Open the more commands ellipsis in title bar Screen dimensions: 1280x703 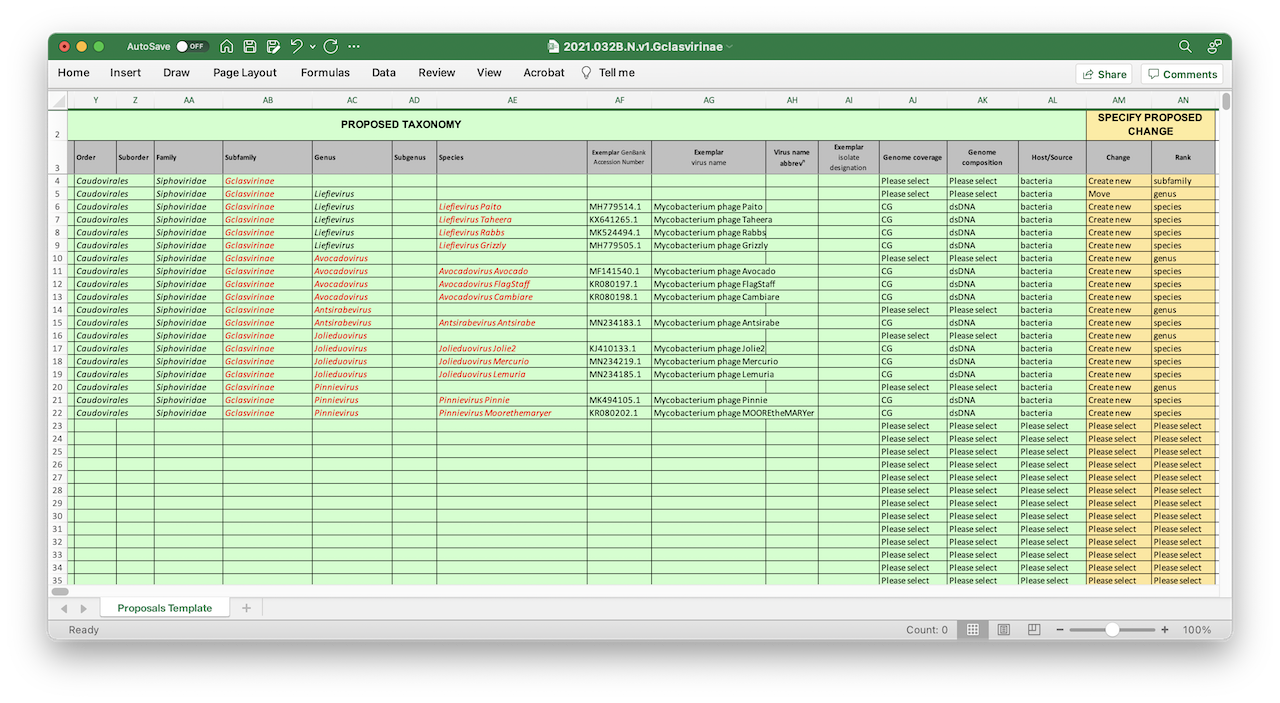pos(354,46)
